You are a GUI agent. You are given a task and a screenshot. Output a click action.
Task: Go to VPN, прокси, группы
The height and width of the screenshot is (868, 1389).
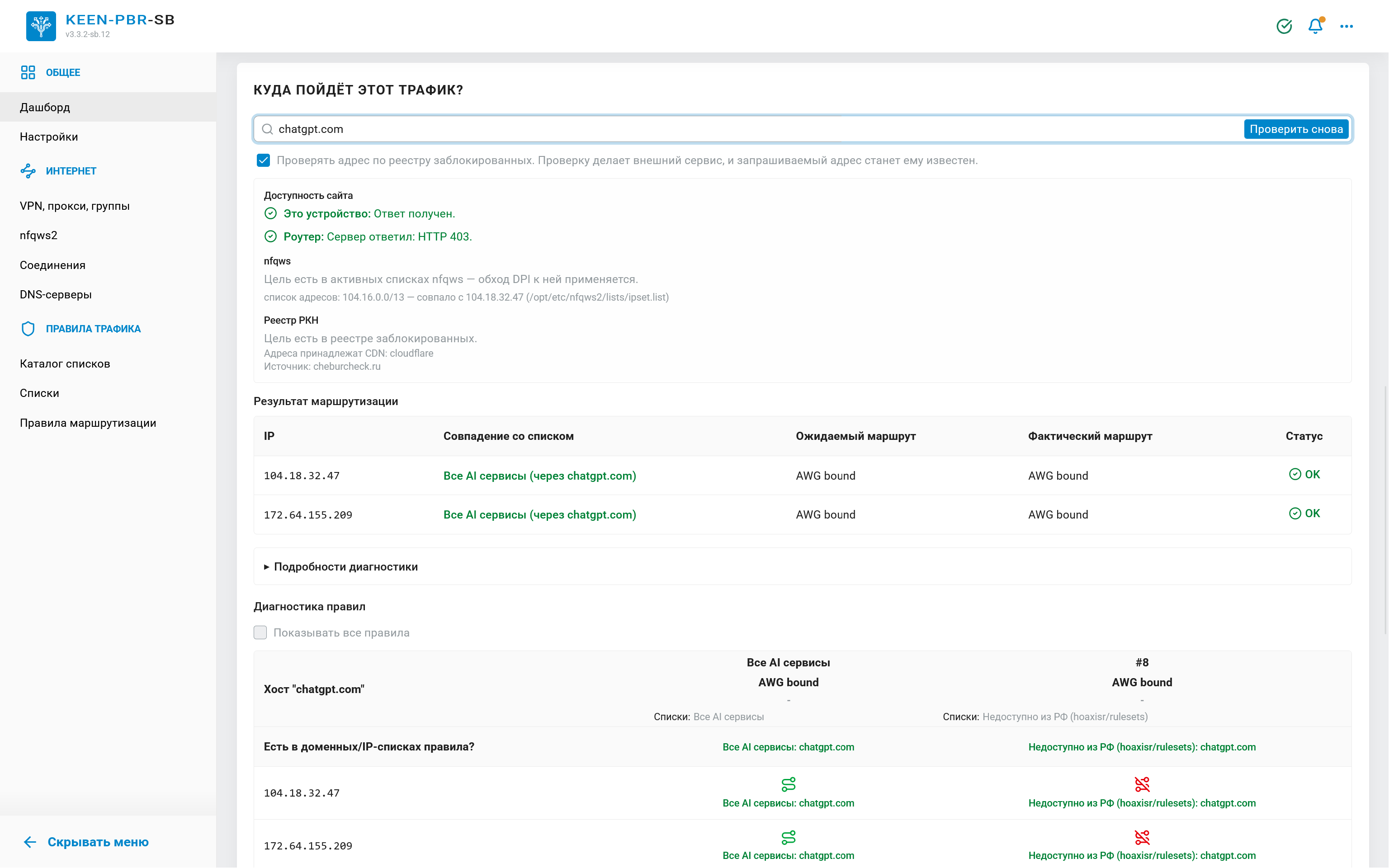pos(108,206)
